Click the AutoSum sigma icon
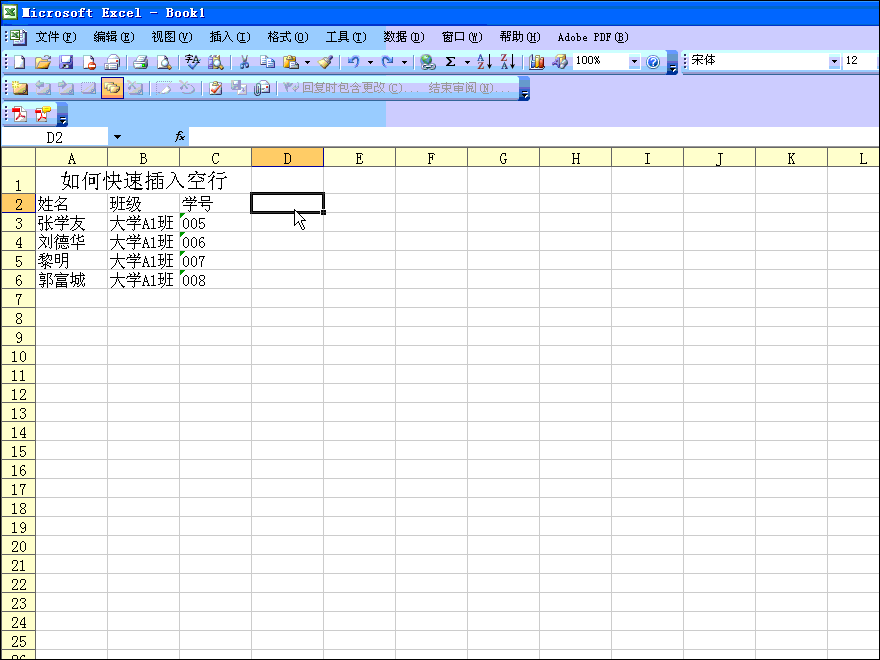This screenshot has height=660, width=880. coord(450,62)
